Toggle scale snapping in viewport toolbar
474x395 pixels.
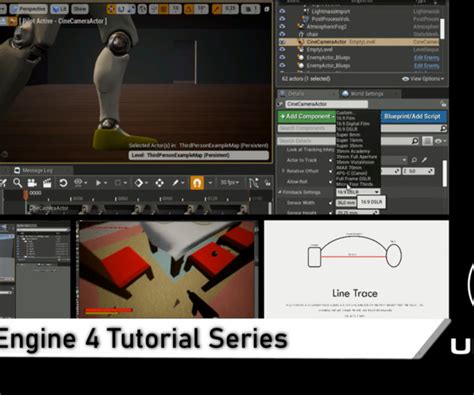point(216,9)
